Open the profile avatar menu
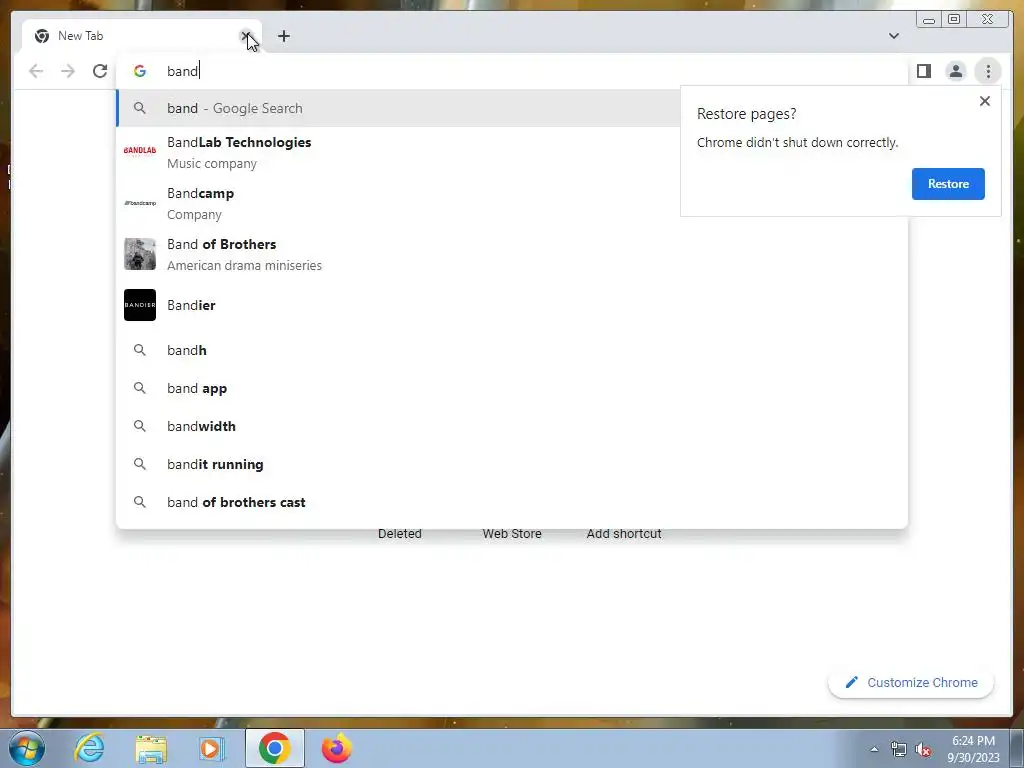 click(955, 71)
